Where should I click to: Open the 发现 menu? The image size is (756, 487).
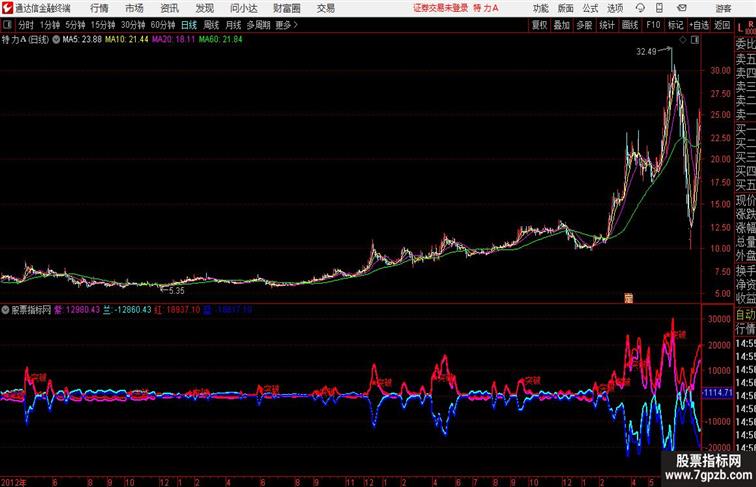[204, 8]
